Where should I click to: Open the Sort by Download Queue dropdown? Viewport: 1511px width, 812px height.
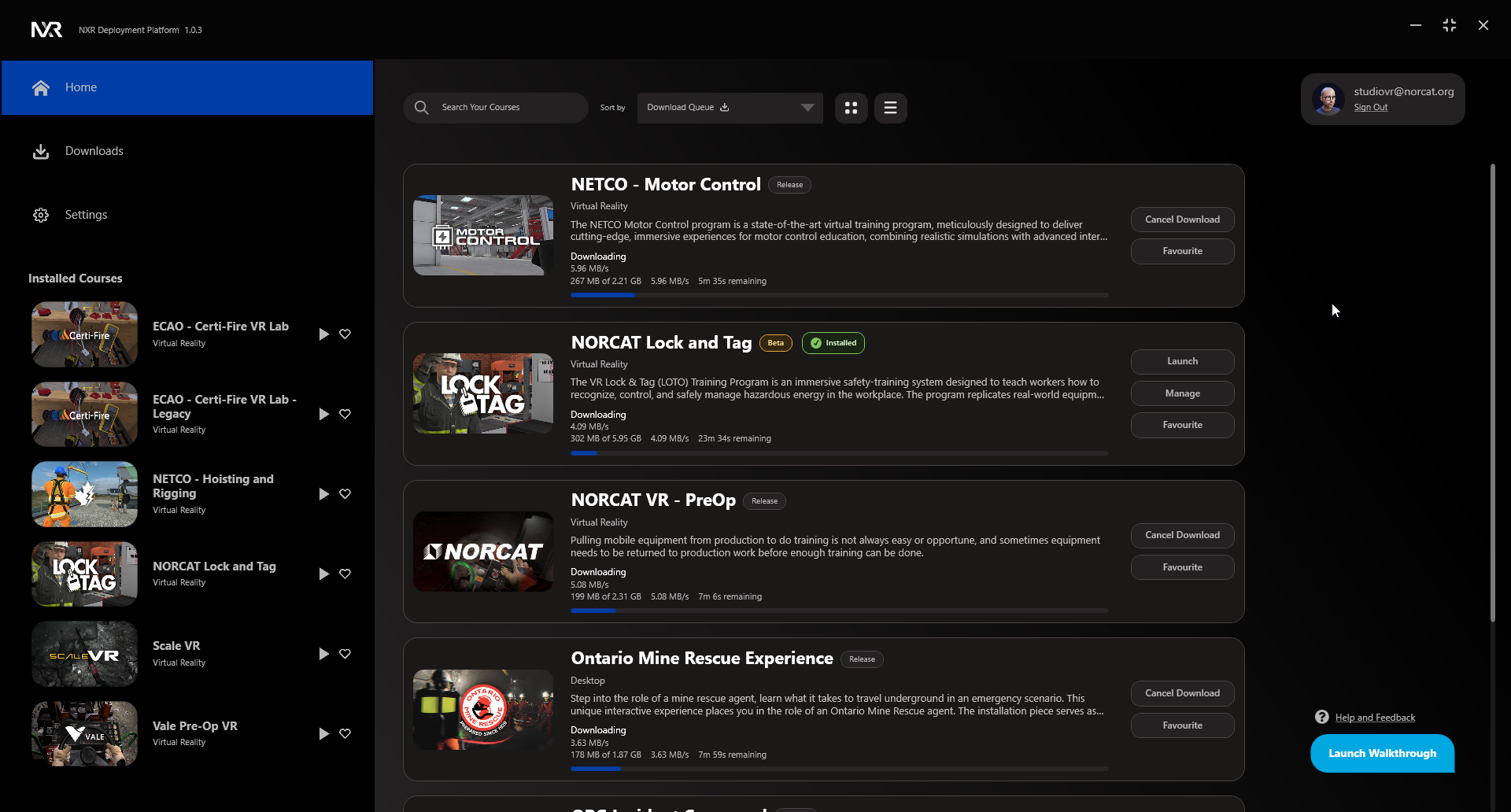730,108
